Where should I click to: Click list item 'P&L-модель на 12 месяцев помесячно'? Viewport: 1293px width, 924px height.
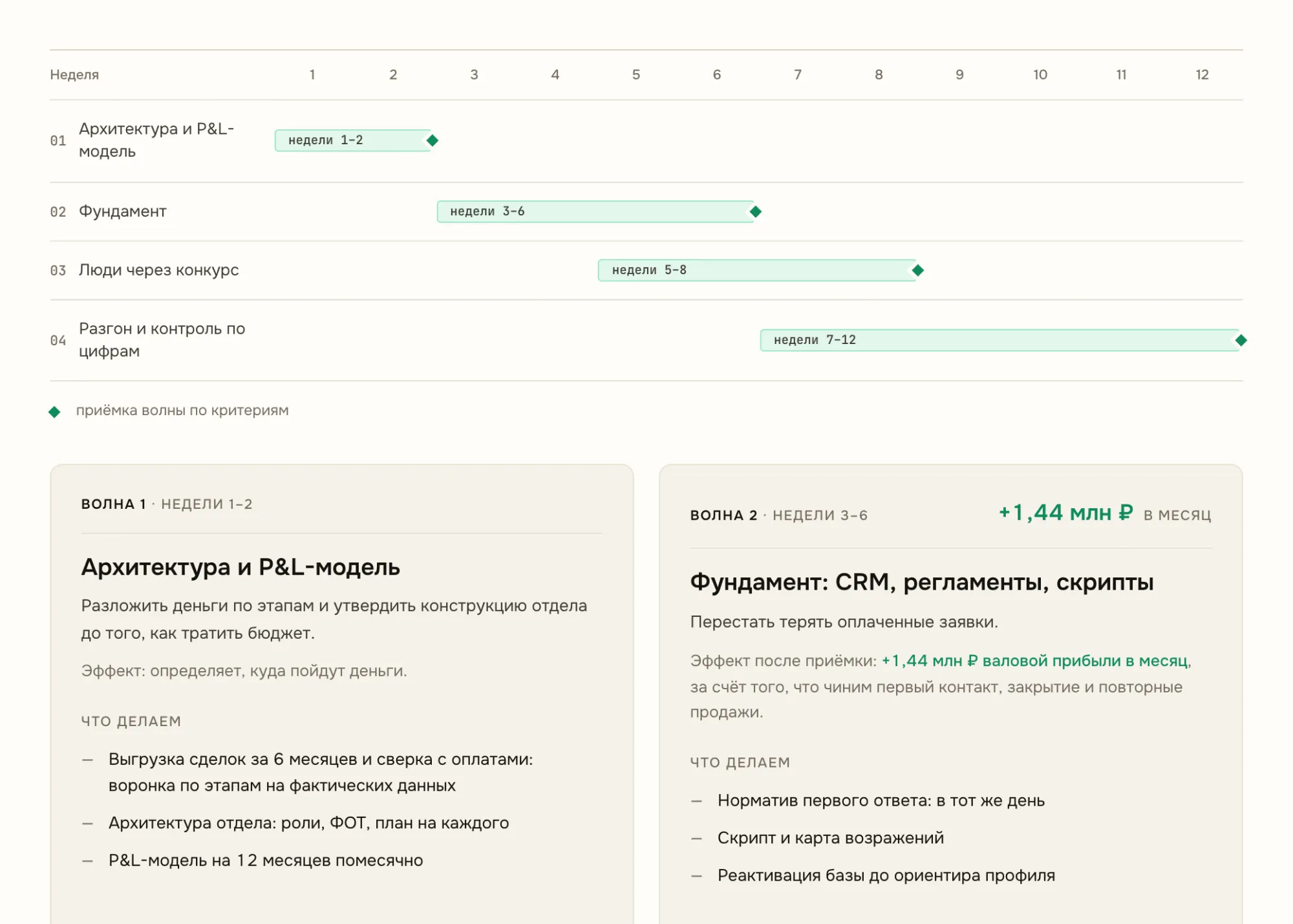point(266,861)
